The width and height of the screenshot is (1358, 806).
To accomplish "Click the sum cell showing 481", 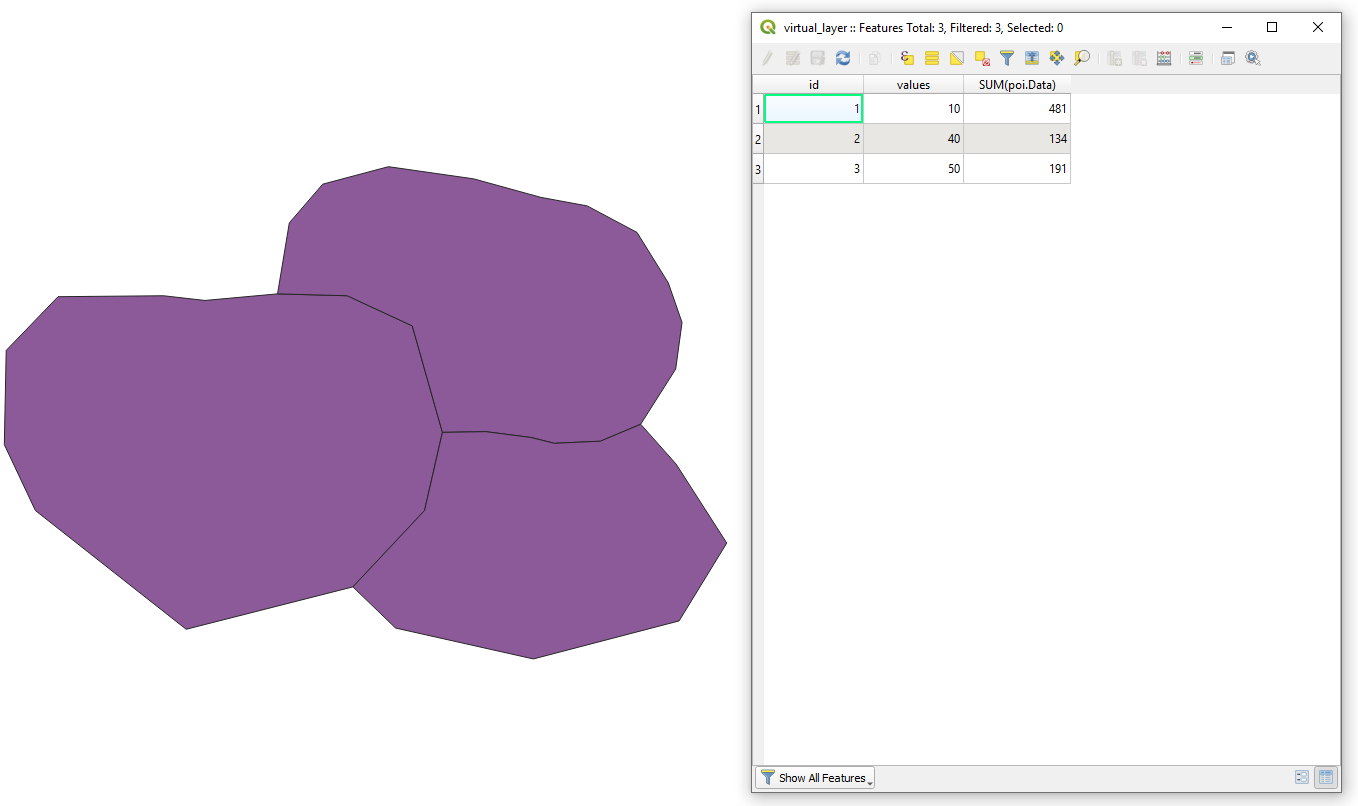I will coord(1017,109).
